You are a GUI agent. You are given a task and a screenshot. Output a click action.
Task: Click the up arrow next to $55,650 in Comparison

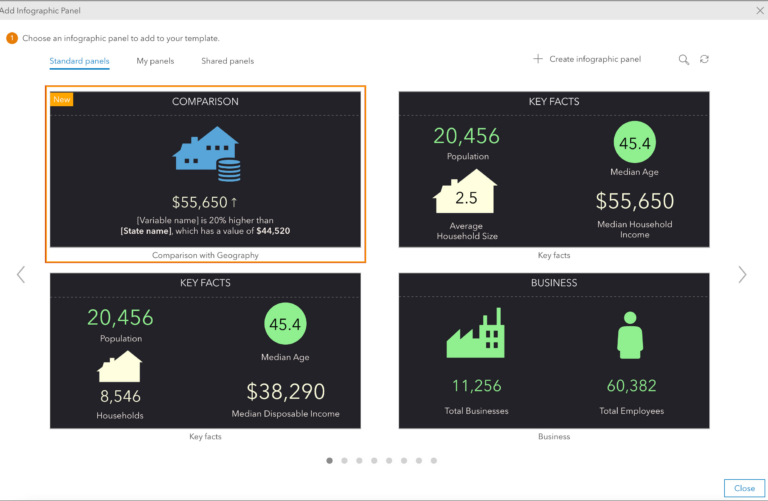(x=234, y=202)
